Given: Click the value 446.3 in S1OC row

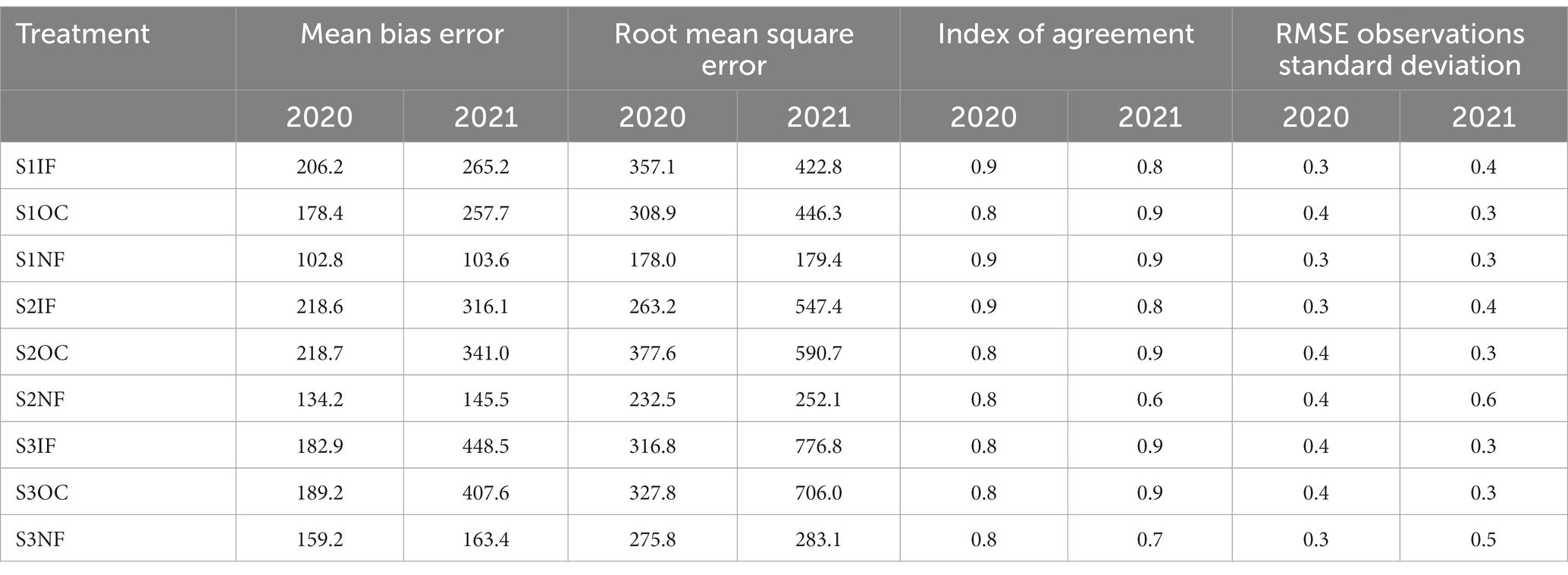Looking at the screenshot, I should pos(819,213).
